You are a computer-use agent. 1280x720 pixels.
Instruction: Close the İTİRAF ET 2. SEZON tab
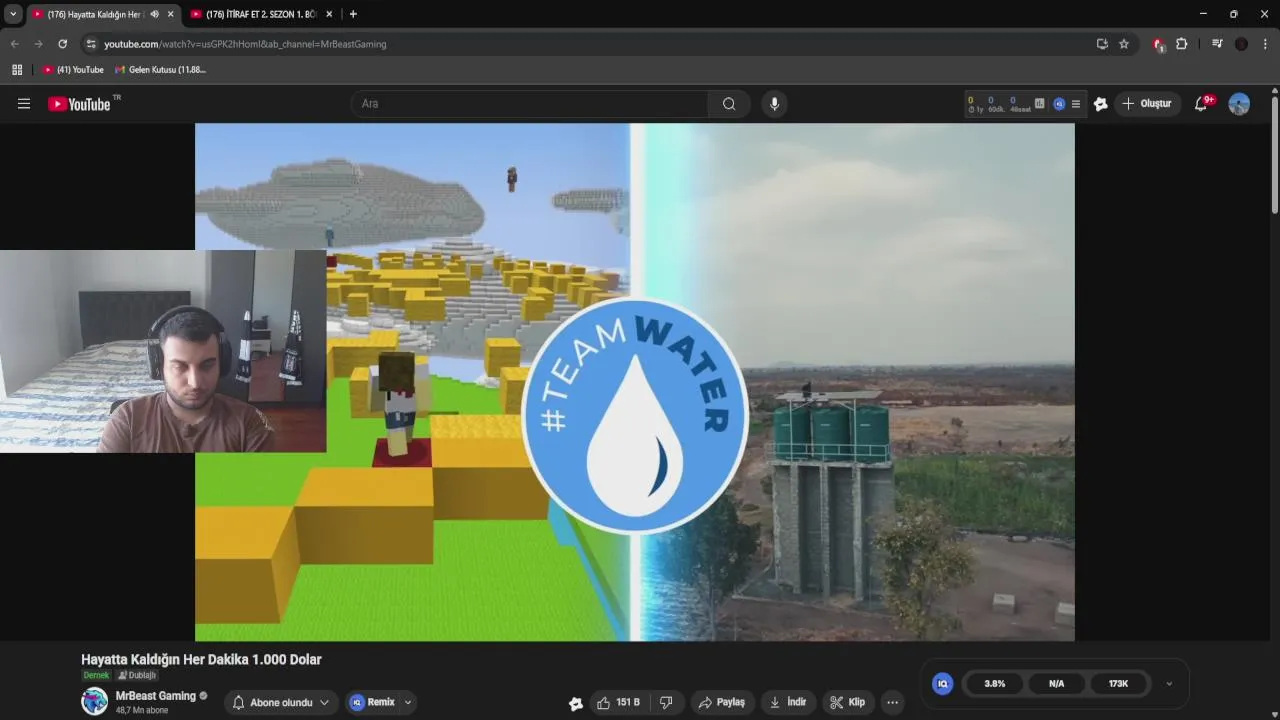click(x=329, y=14)
